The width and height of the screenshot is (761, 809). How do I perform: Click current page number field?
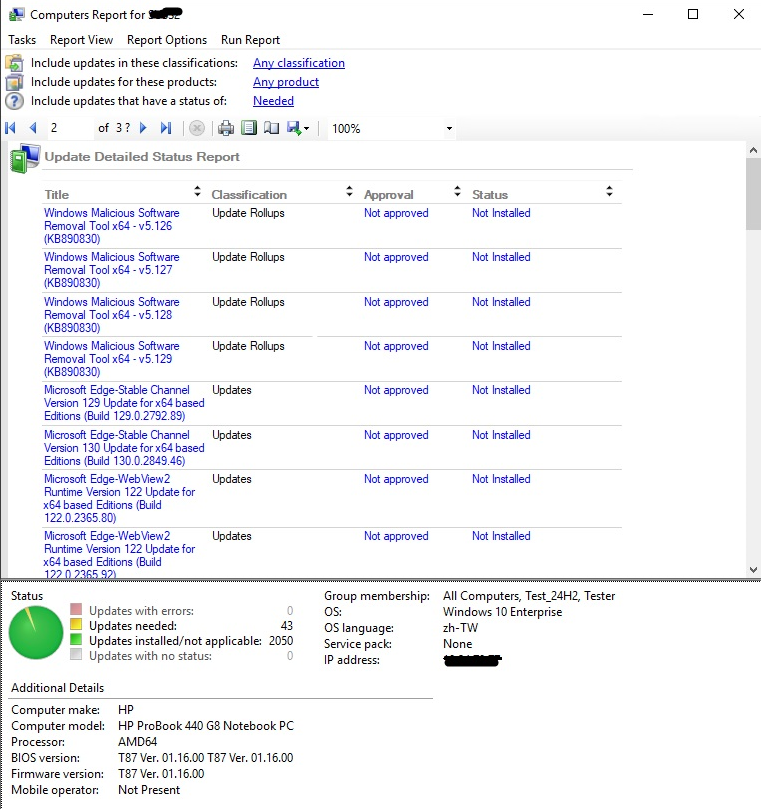(70, 128)
